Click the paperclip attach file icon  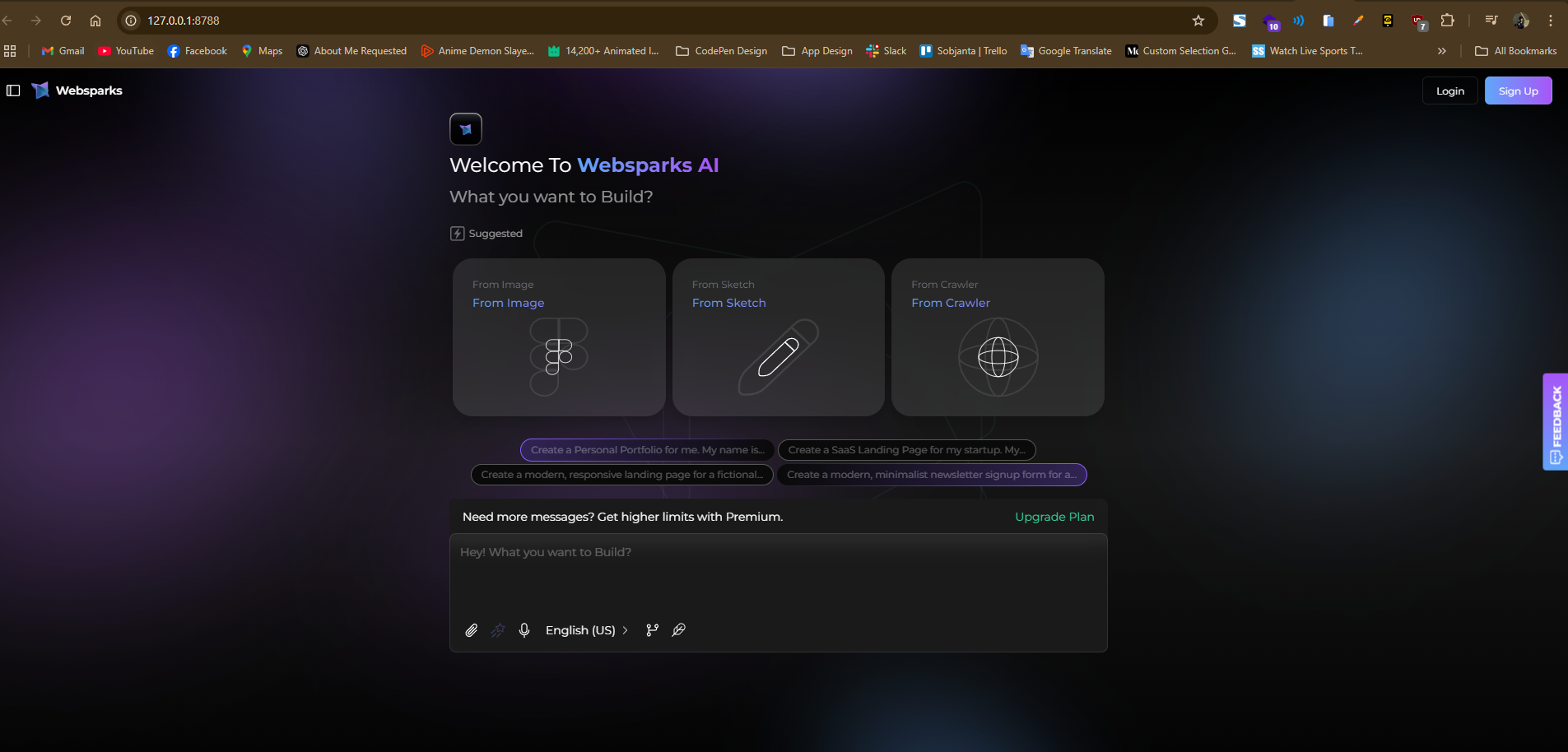(x=472, y=630)
